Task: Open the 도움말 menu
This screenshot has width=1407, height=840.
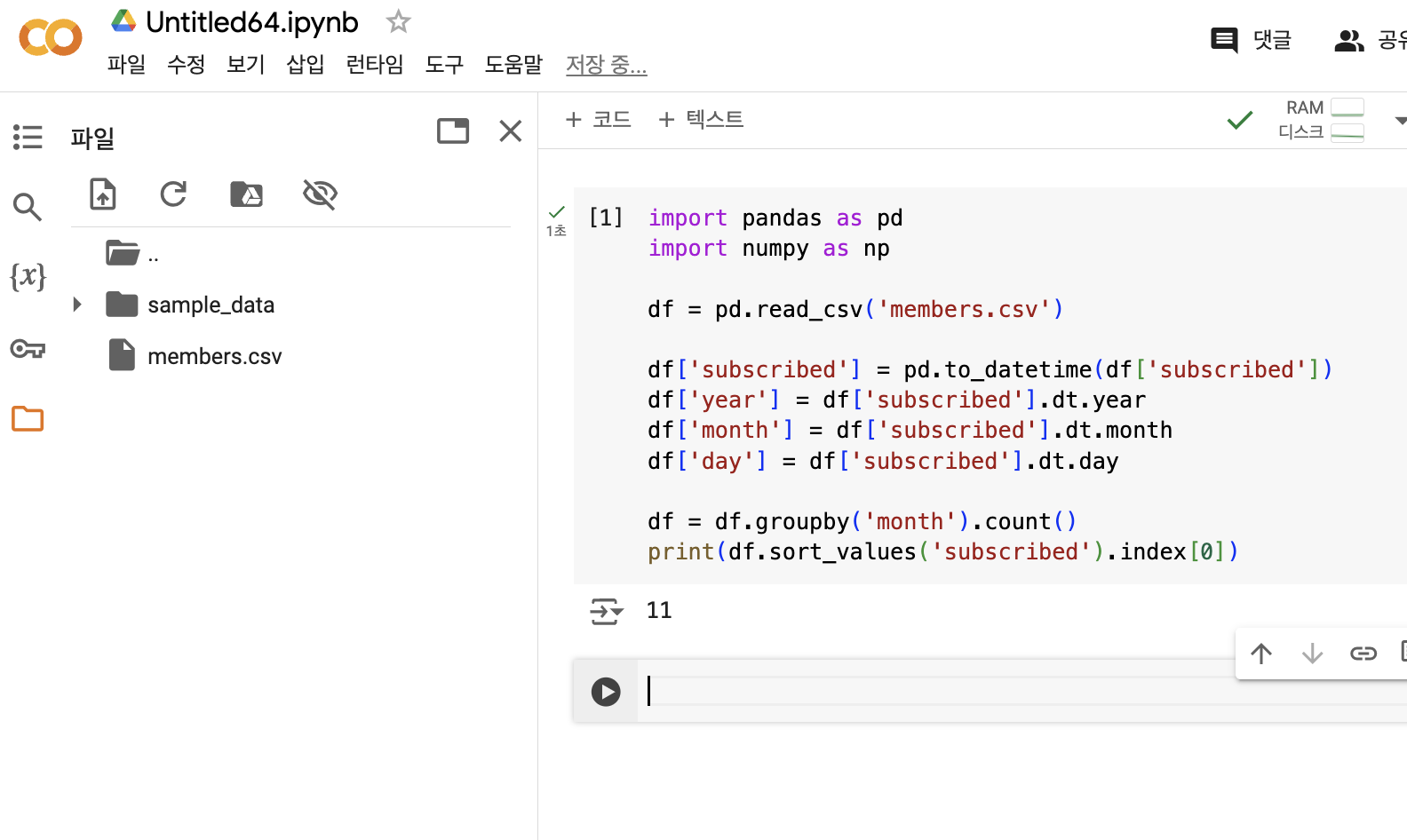Action: point(513,65)
